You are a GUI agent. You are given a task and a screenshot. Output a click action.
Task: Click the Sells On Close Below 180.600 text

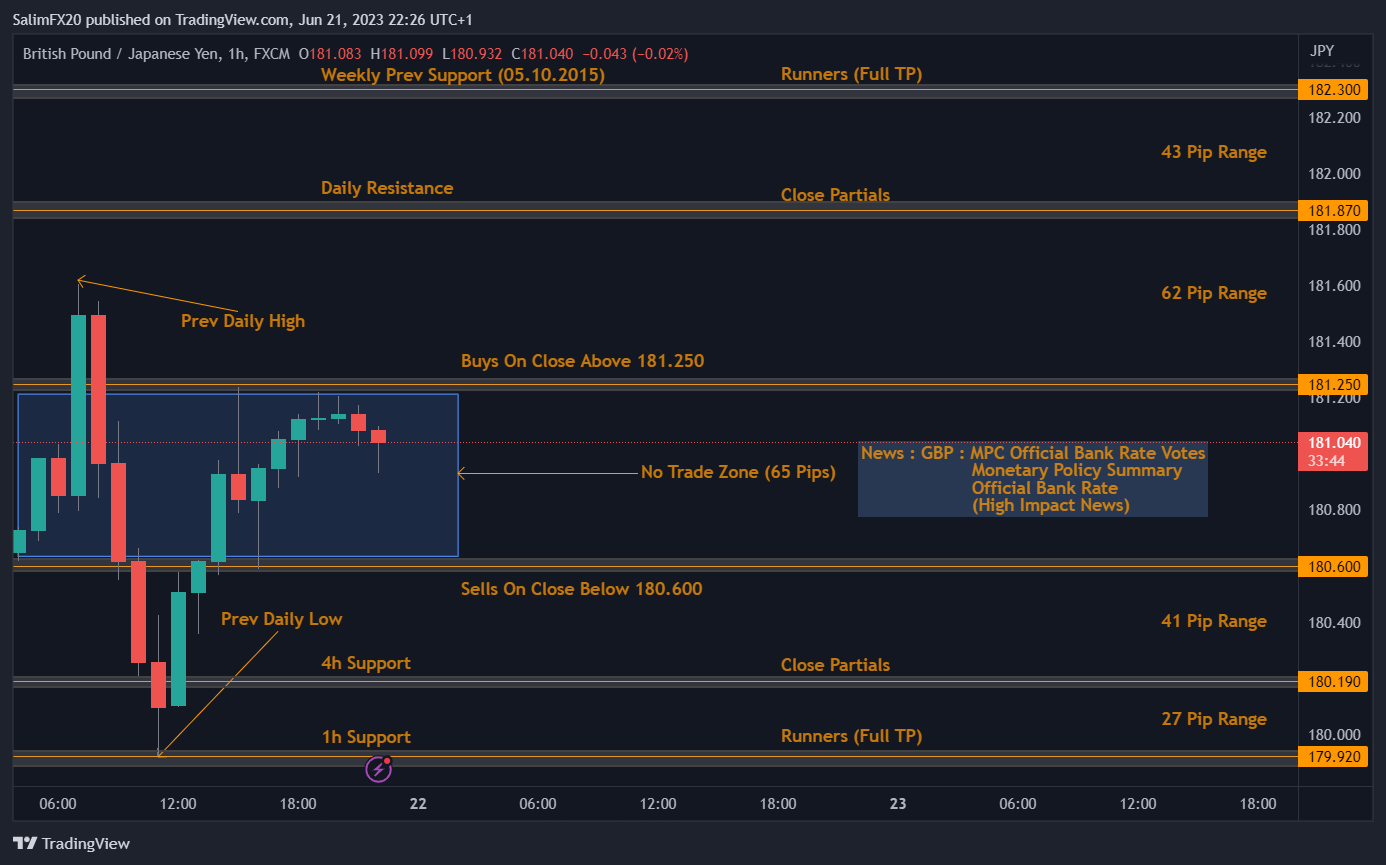[x=581, y=589]
